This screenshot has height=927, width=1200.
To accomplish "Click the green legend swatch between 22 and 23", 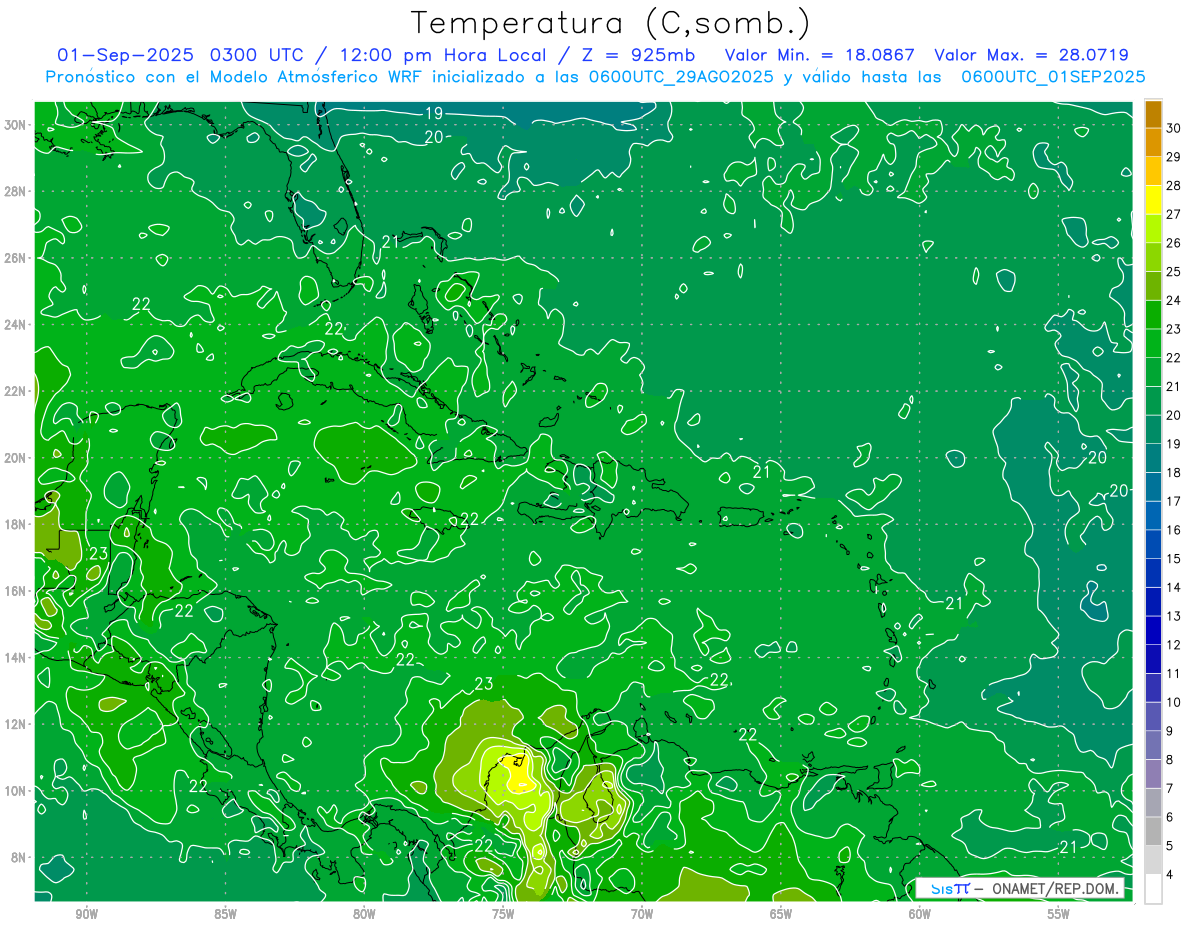I will point(1153,343).
